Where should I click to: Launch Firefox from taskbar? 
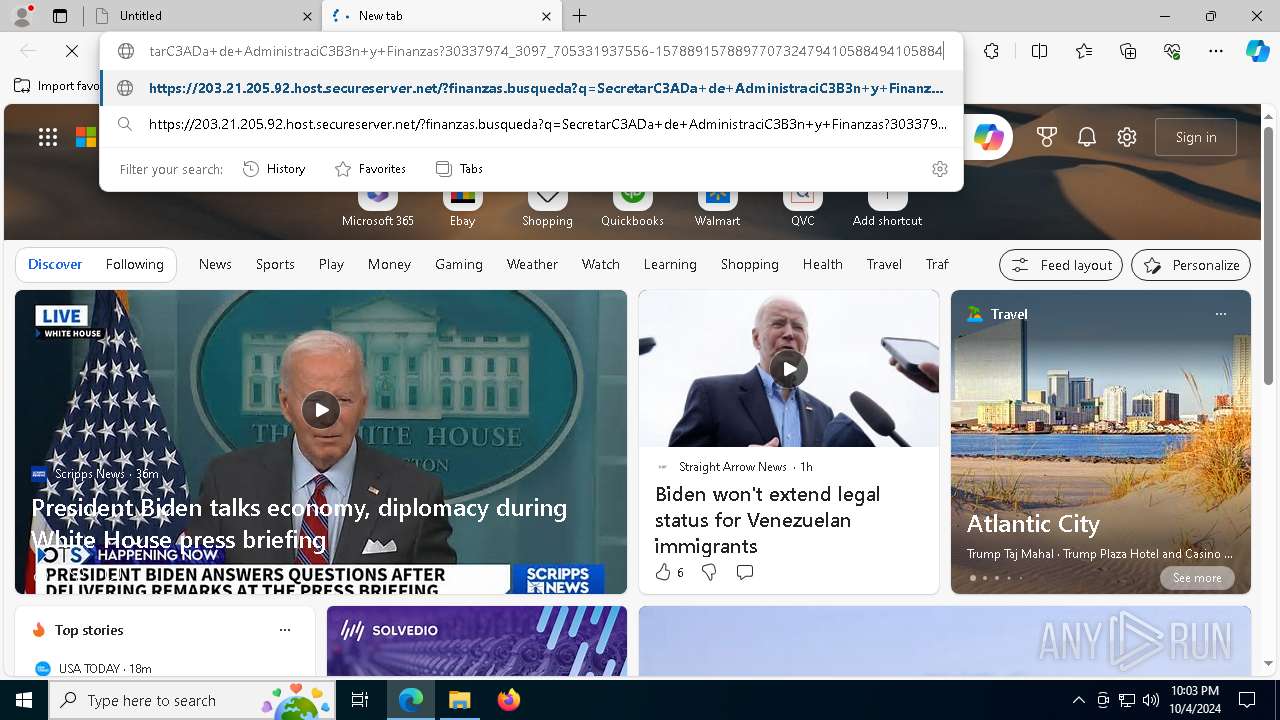coord(508,700)
